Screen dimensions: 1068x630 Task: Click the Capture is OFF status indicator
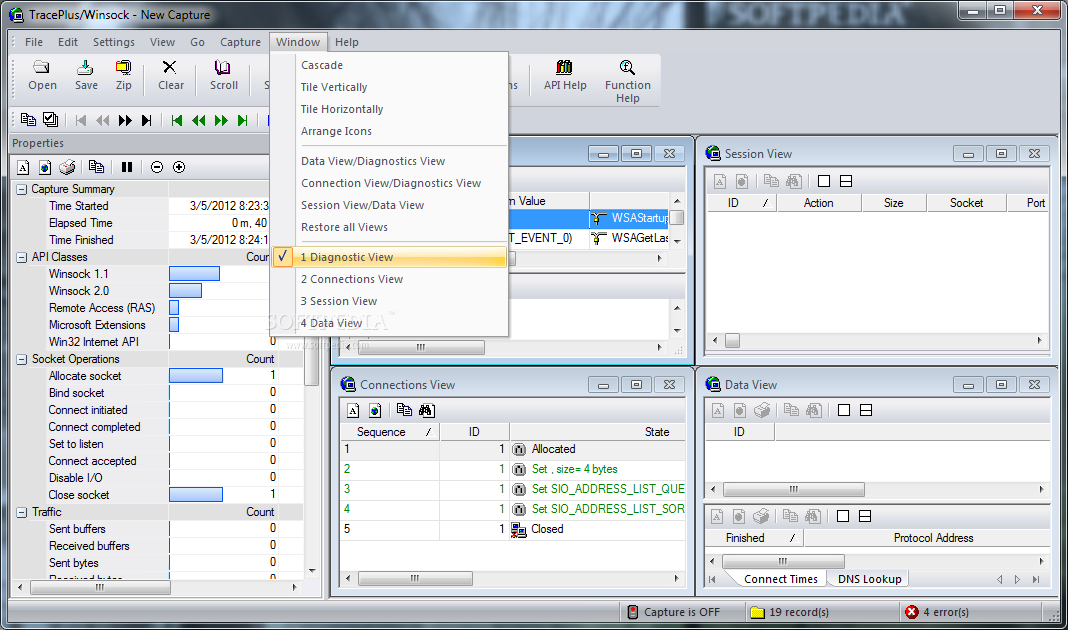pos(674,612)
